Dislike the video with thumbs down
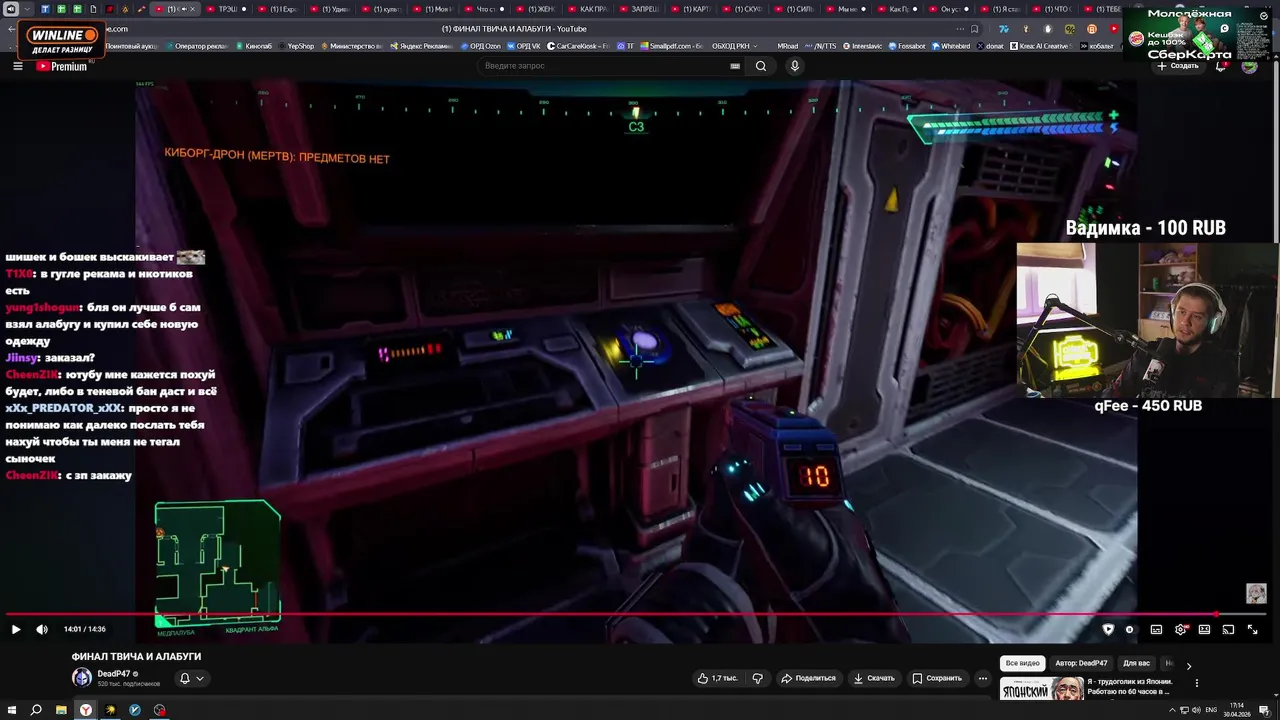This screenshot has height=720, width=1280. pos(757,678)
